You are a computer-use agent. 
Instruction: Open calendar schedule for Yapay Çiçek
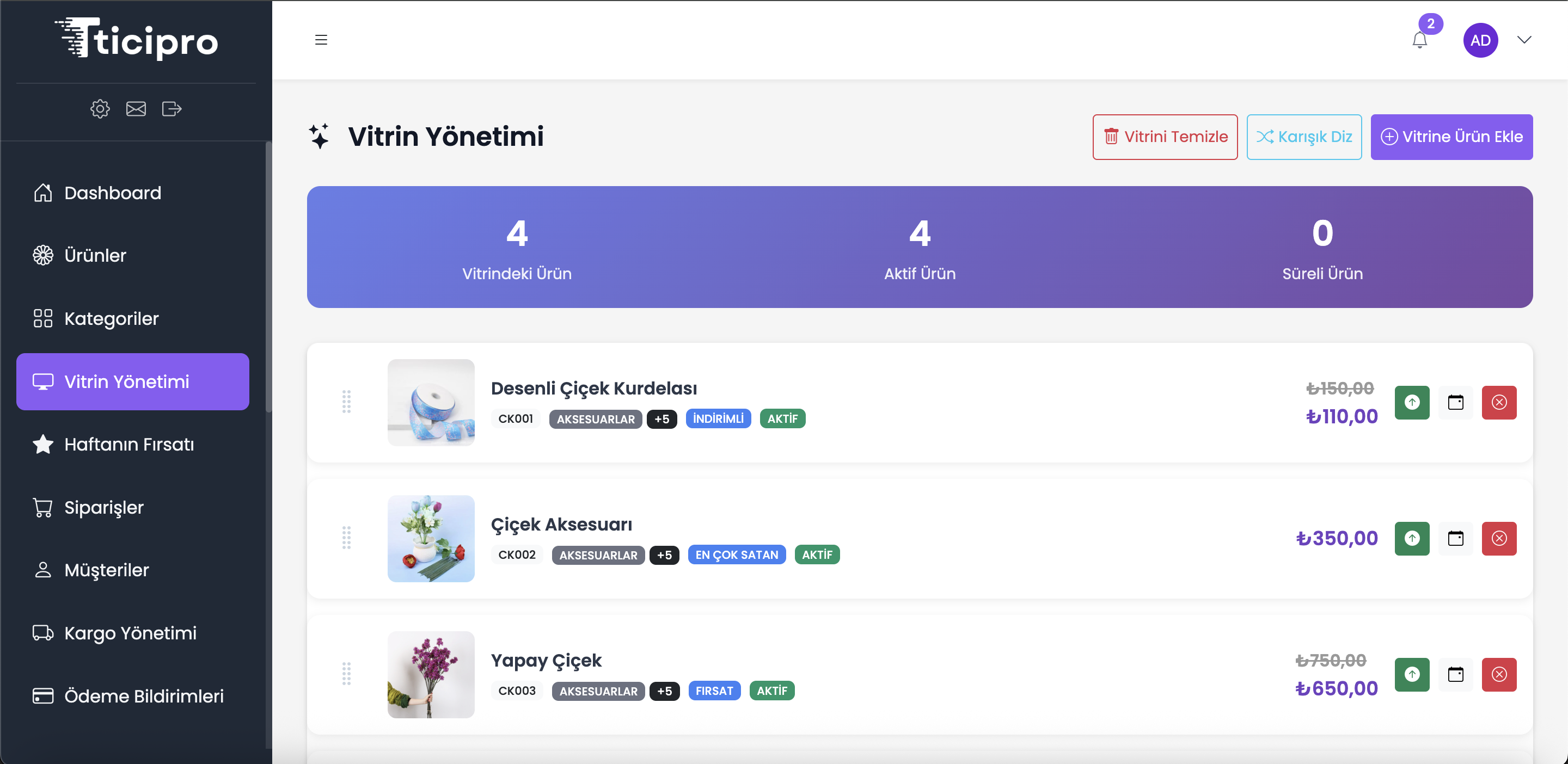tap(1455, 674)
